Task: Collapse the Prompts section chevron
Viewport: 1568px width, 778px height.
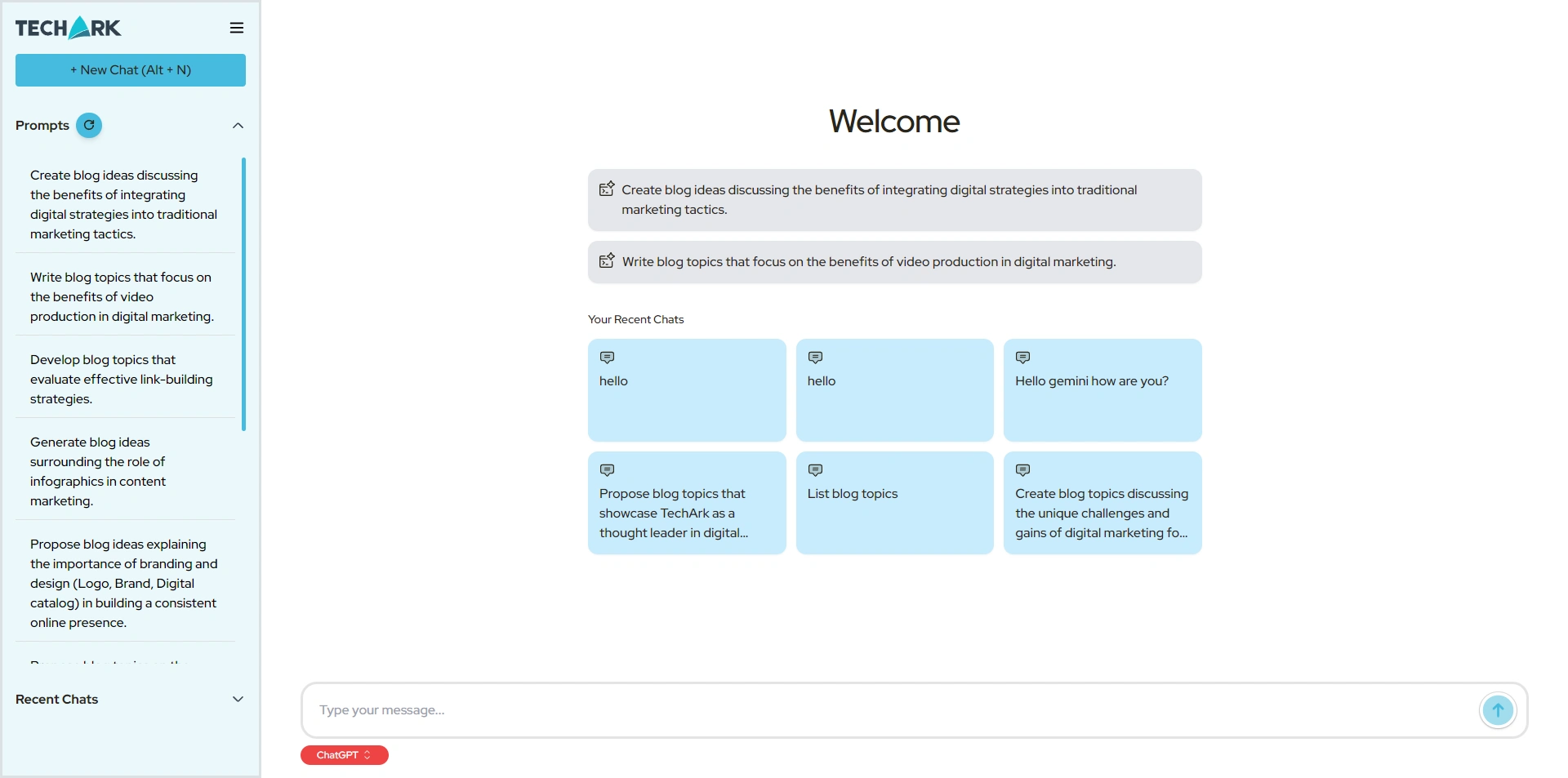Action: coord(238,126)
